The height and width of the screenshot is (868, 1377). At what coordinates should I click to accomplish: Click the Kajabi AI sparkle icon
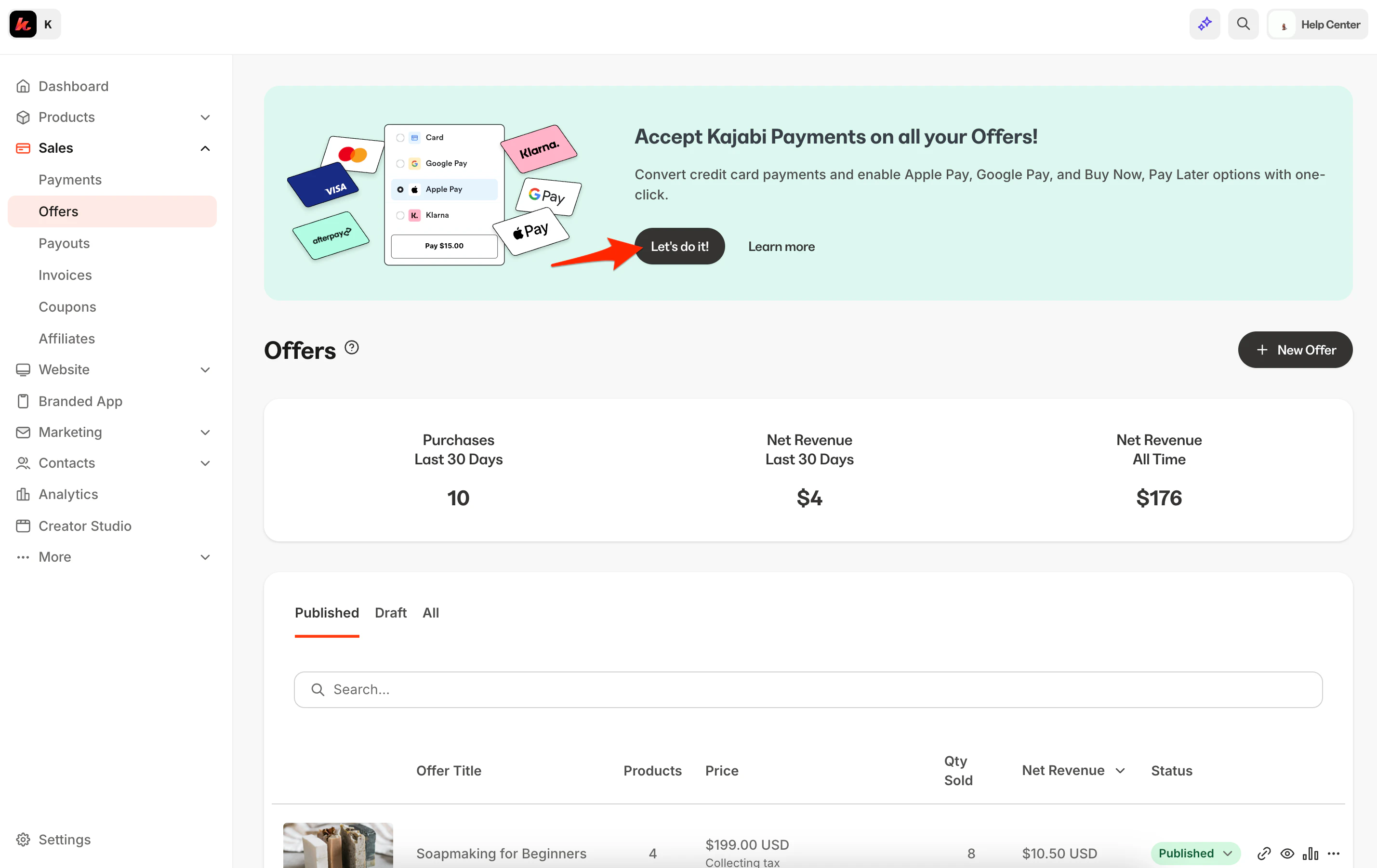(x=1205, y=24)
